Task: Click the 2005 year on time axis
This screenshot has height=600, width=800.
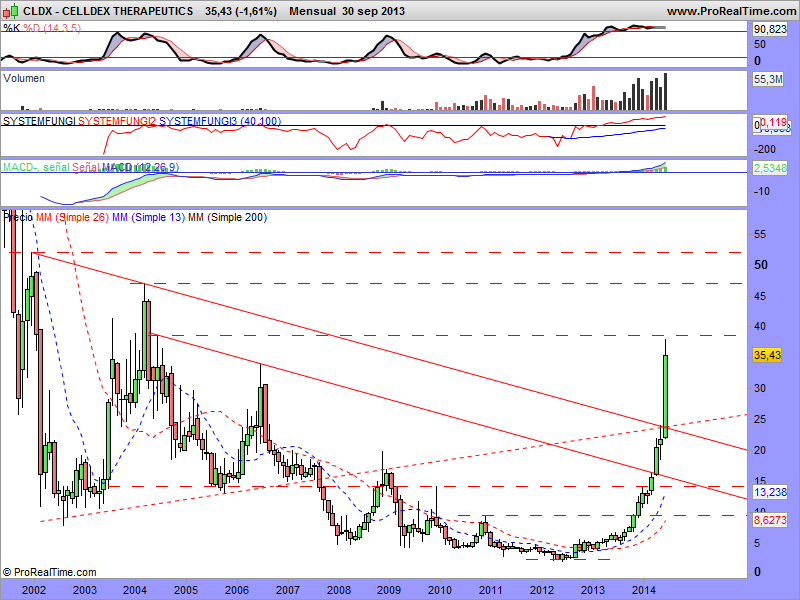Action: click(186, 590)
